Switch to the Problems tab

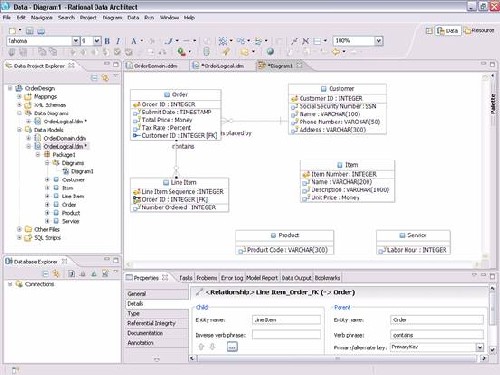[207, 278]
